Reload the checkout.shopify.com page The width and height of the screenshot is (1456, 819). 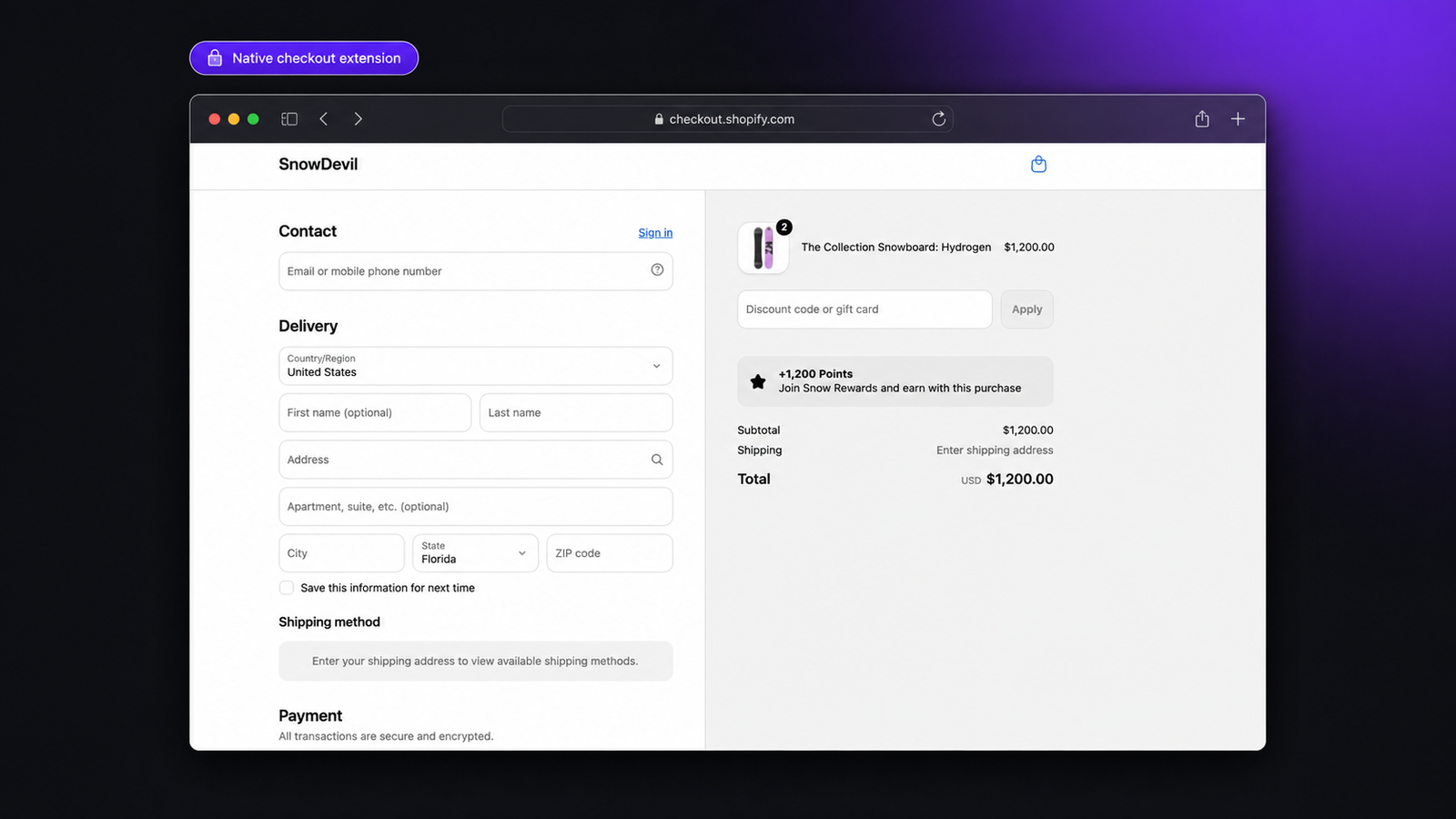click(938, 119)
